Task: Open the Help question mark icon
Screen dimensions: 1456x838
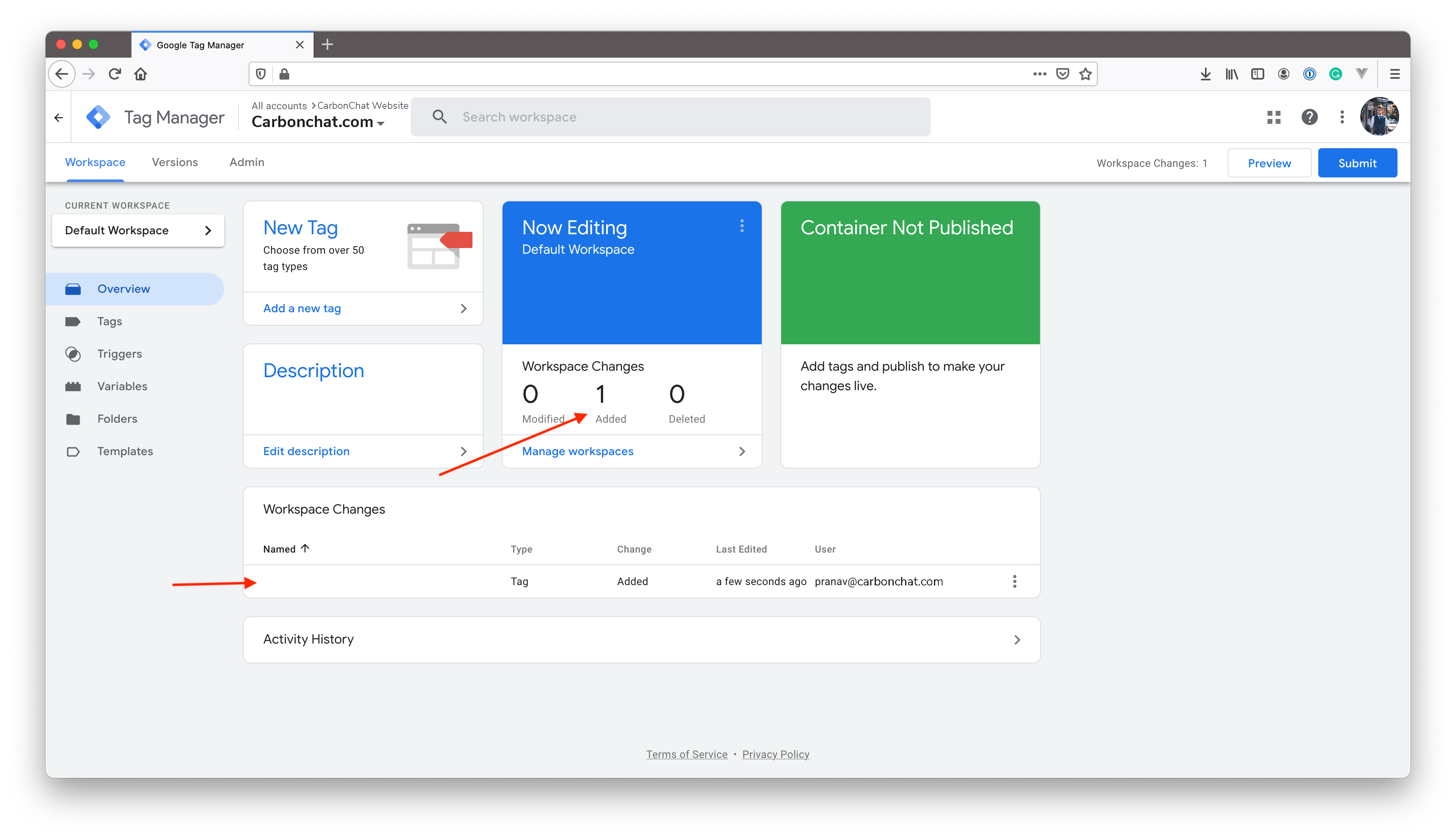Action: click(1309, 117)
